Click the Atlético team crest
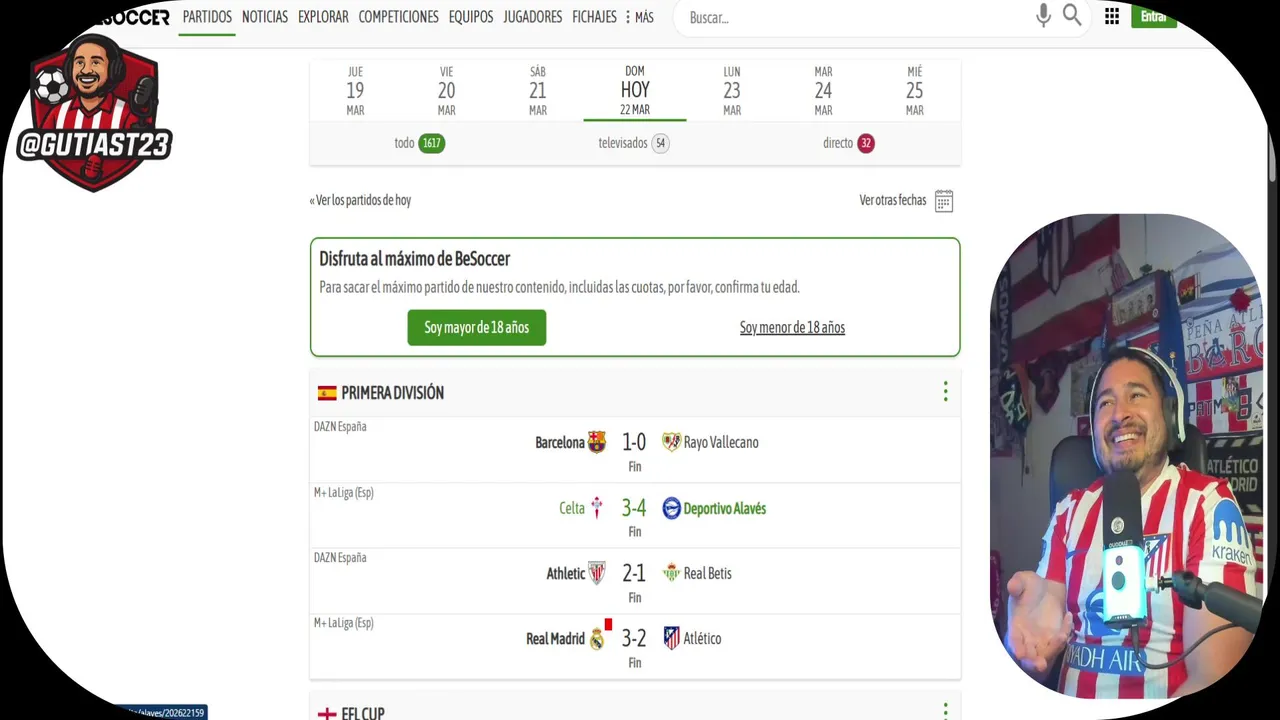This screenshot has height=720, width=1280. (672, 638)
